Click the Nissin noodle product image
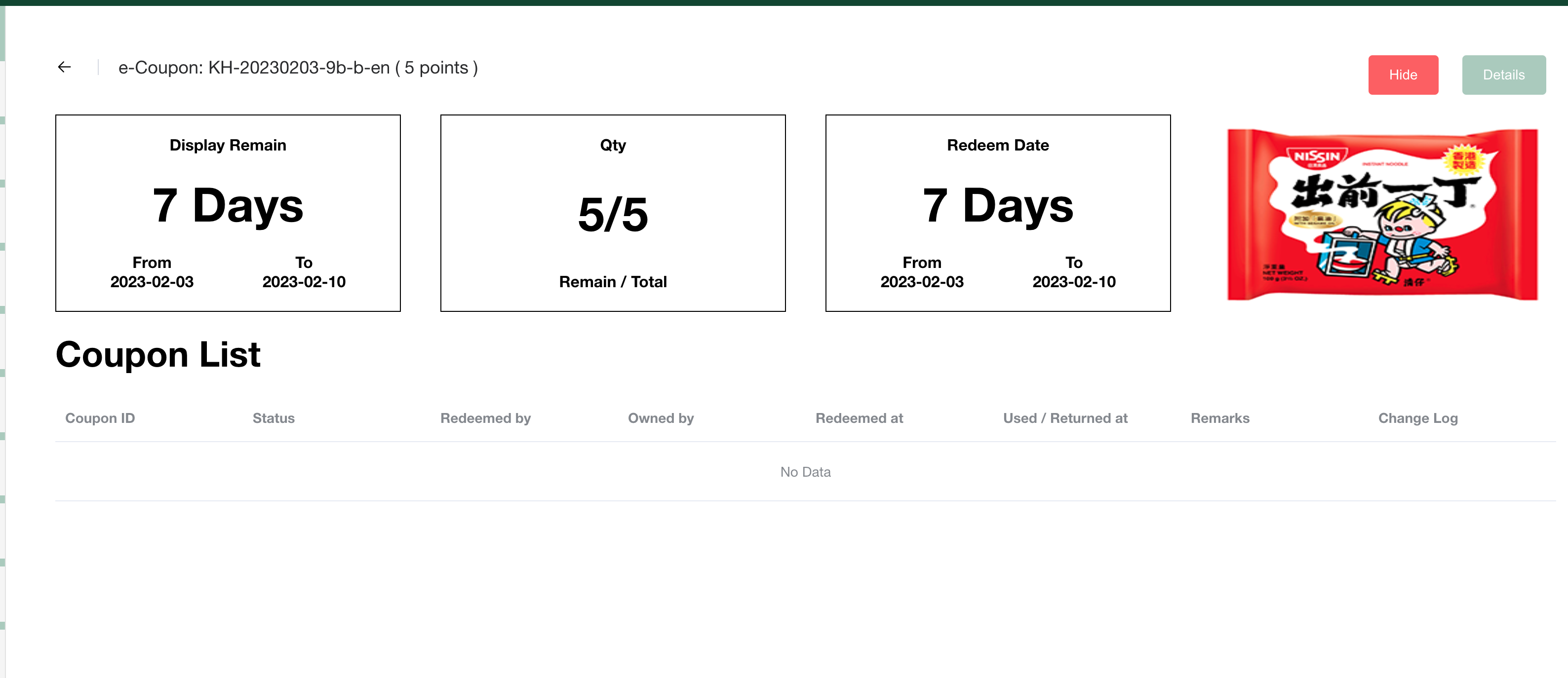Viewport: 1568px width, 678px height. (x=1382, y=214)
